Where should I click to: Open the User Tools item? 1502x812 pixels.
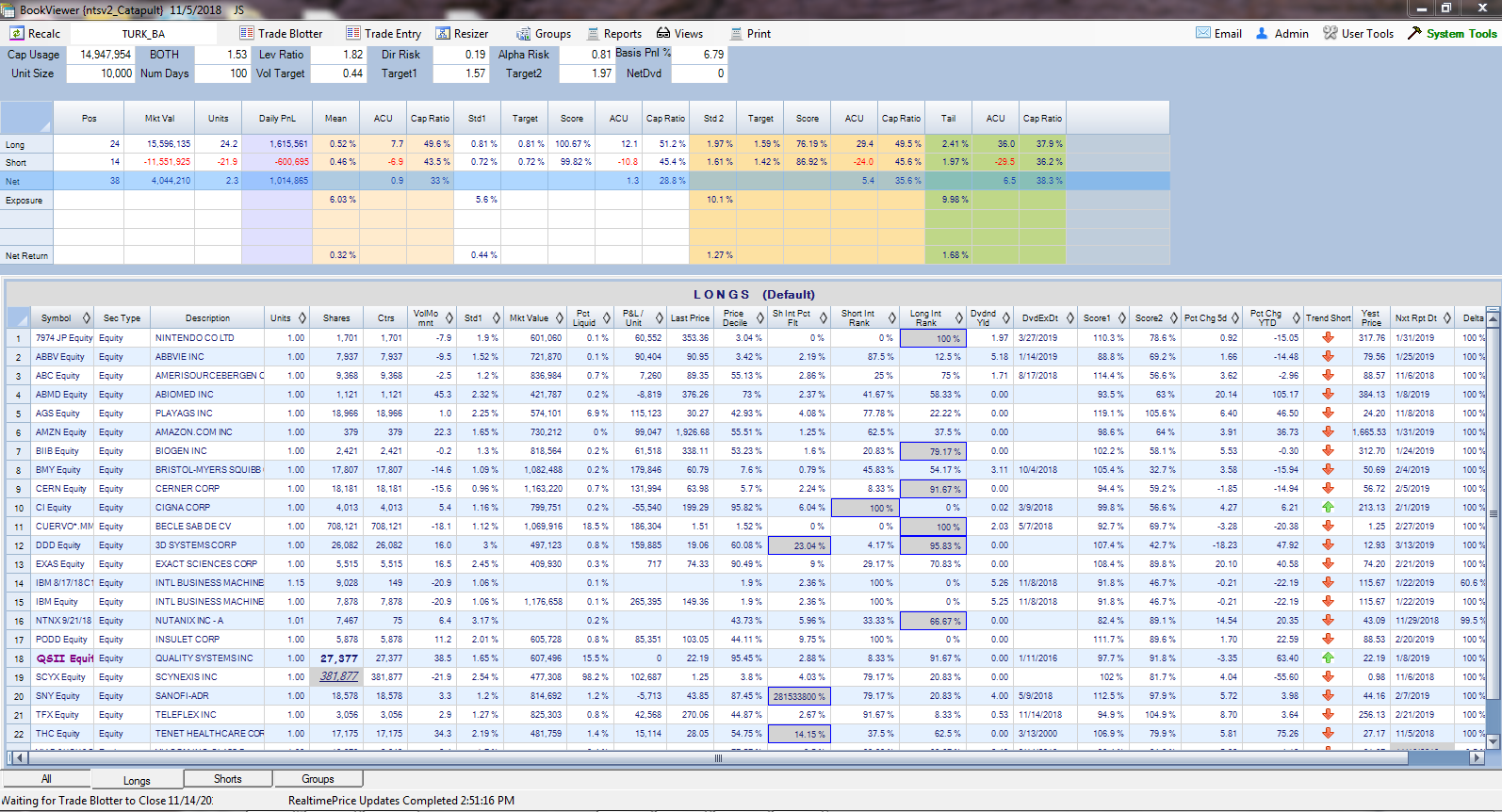coord(1358,34)
